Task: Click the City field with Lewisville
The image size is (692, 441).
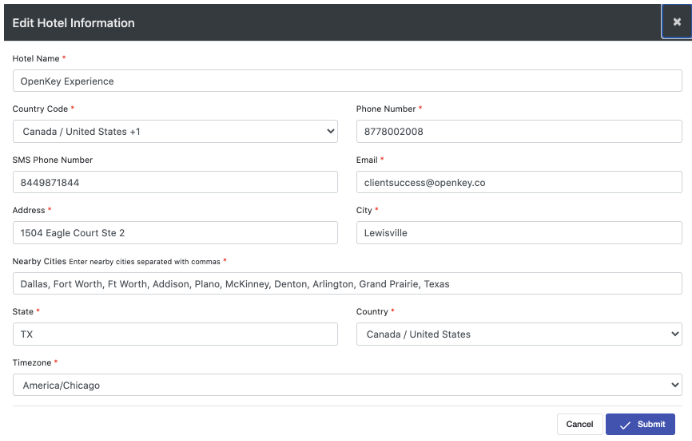Action: click(x=519, y=233)
